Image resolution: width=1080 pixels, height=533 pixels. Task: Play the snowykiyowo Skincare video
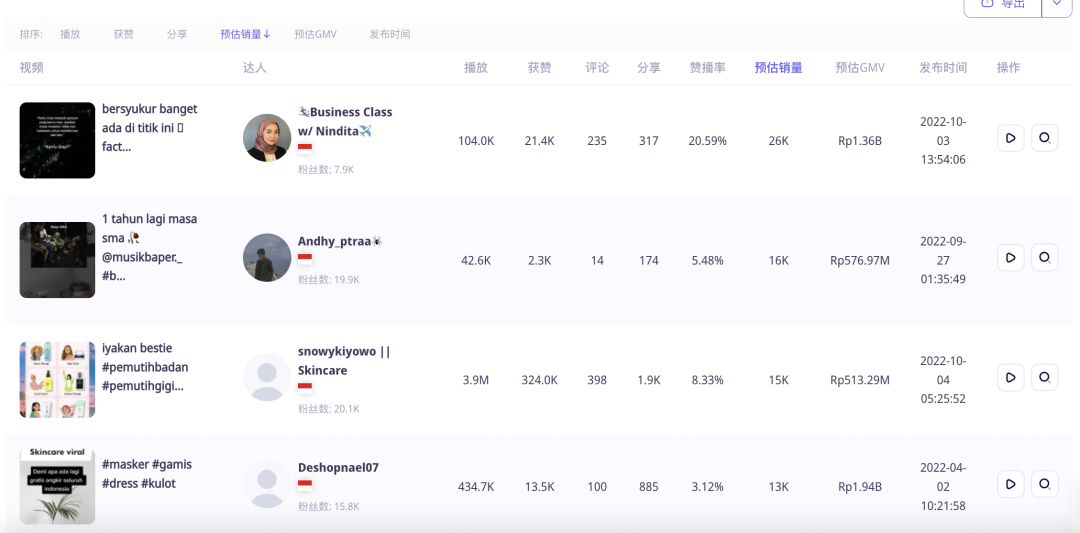point(1011,377)
